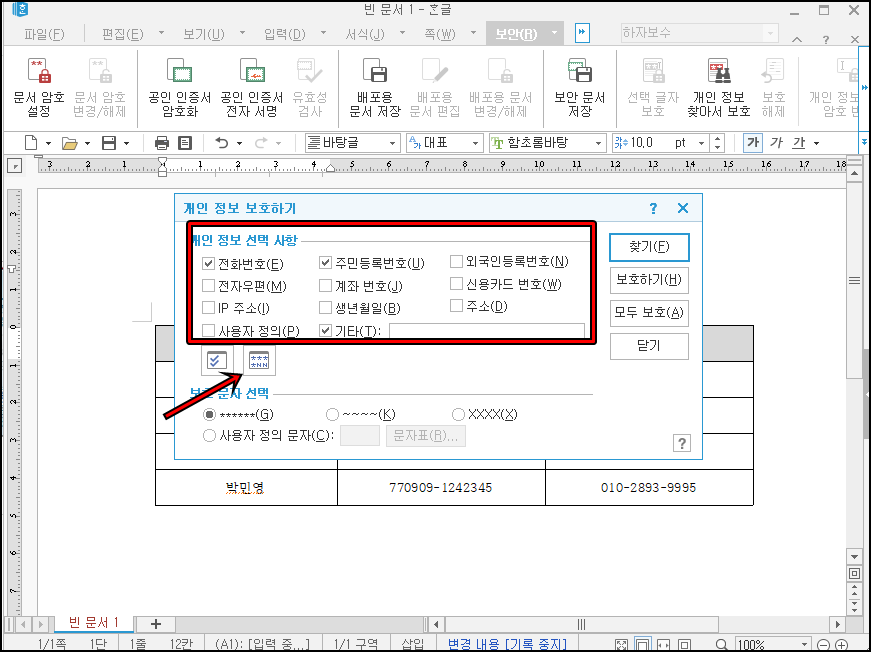
Task: Click the 보호하기(H) button
Action: click(649, 279)
